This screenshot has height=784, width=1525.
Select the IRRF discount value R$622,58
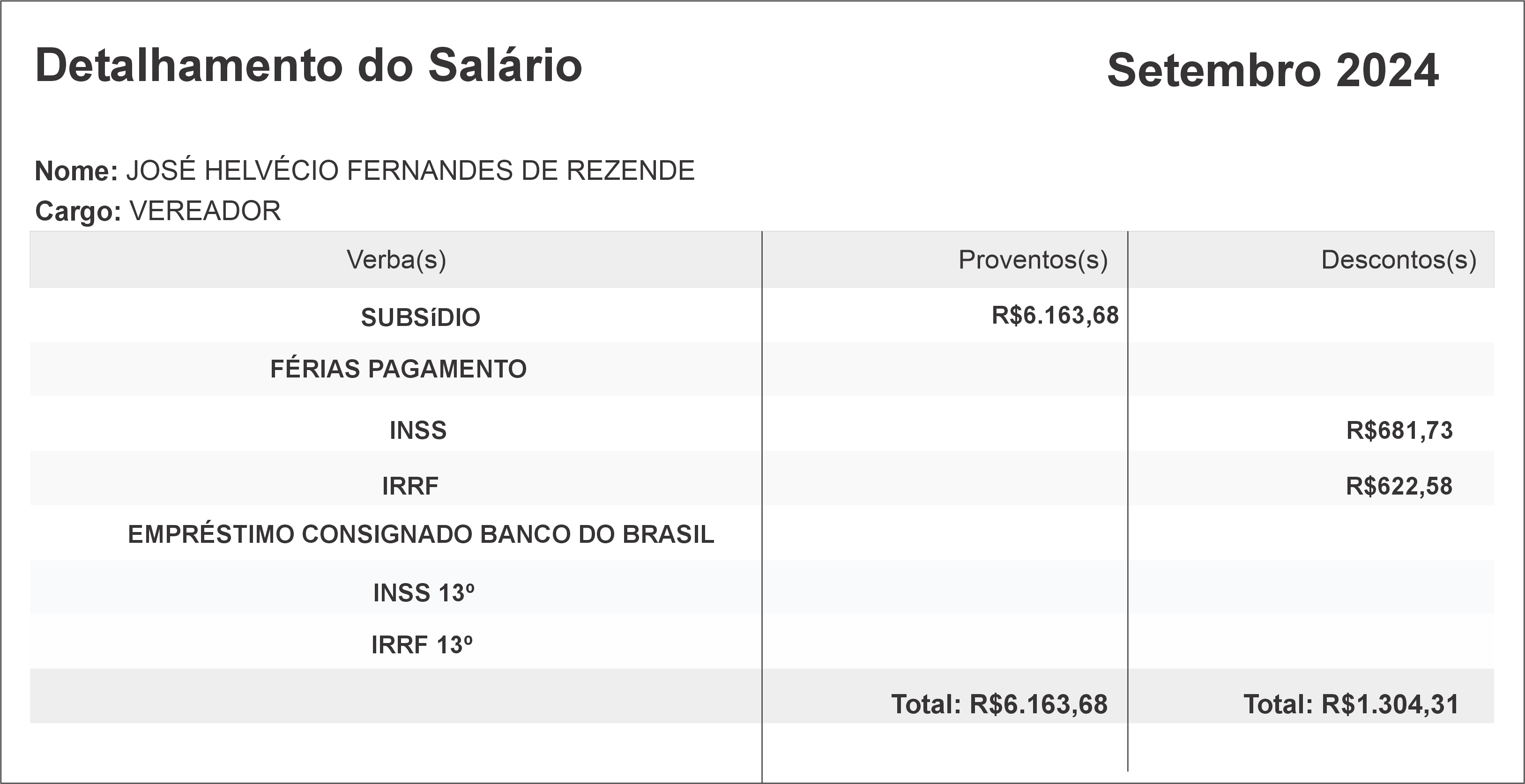(1399, 487)
